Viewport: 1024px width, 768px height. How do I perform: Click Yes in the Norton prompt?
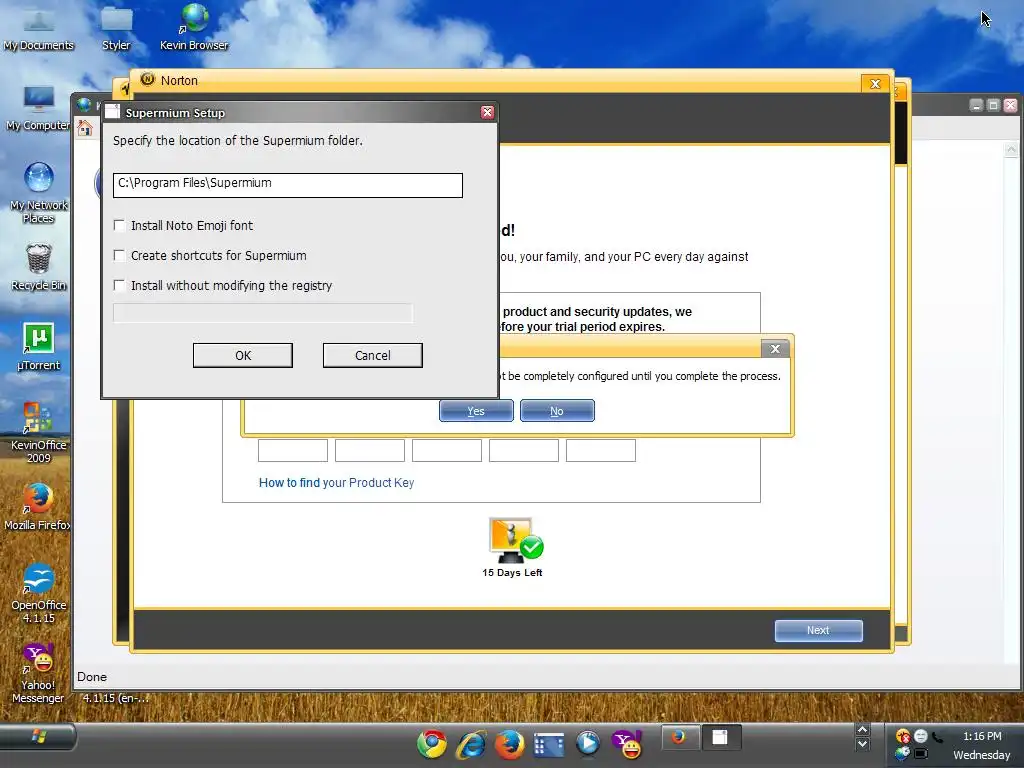coord(476,411)
